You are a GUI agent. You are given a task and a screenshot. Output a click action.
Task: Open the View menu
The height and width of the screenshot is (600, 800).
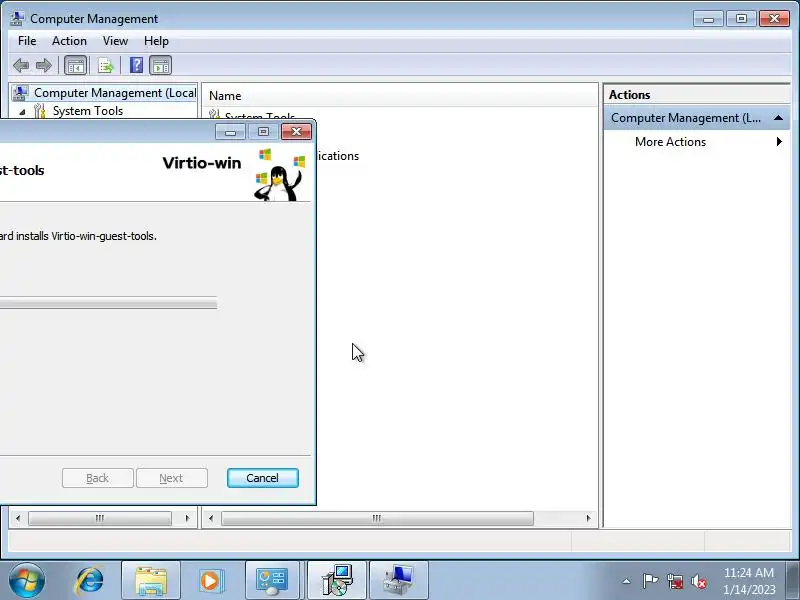[115, 41]
